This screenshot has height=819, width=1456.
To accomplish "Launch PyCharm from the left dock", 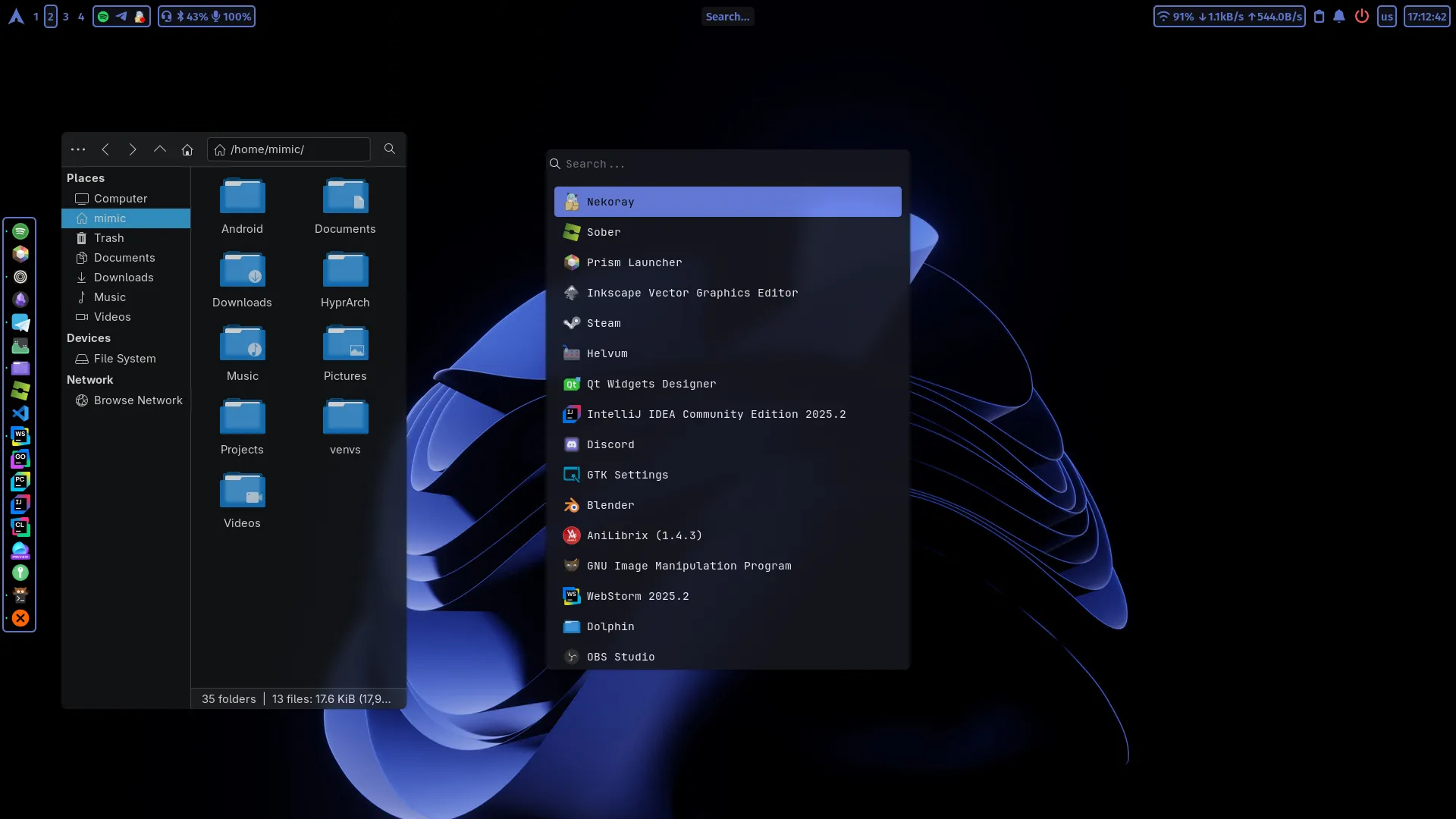I will click(x=20, y=482).
